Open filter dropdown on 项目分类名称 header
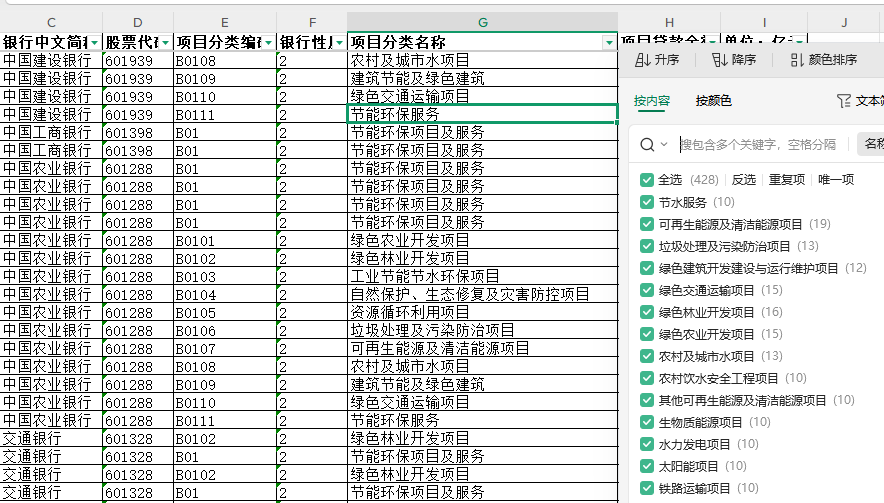The image size is (884, 503). click(x=609, y=43)
